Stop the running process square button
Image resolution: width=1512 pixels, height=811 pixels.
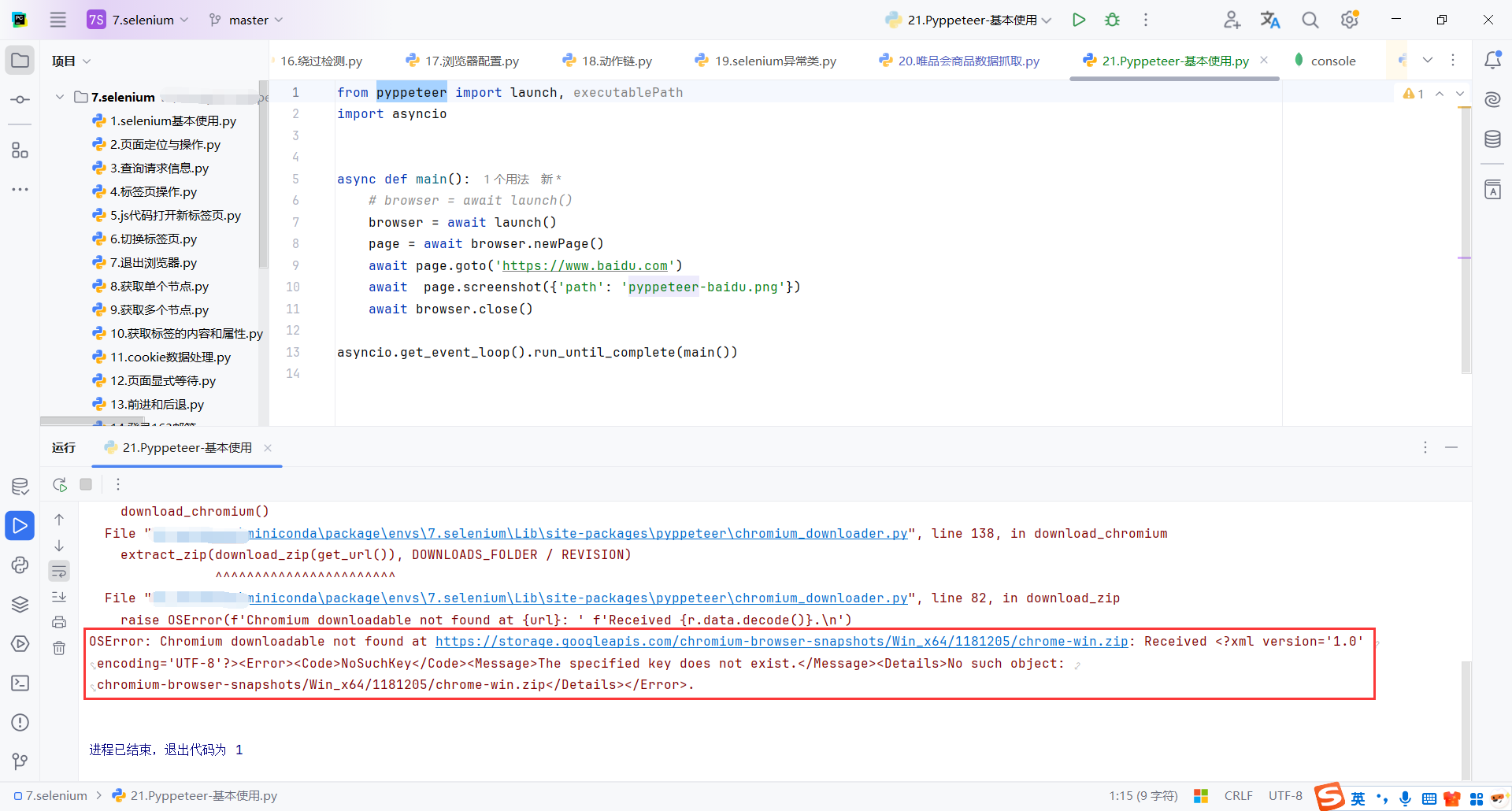[x=86, y=484]
